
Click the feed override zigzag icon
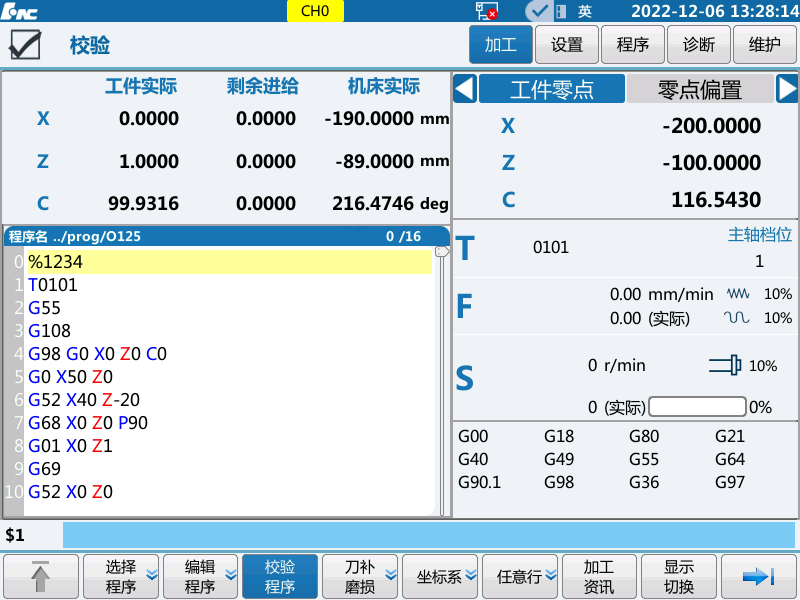click(737, 294)
